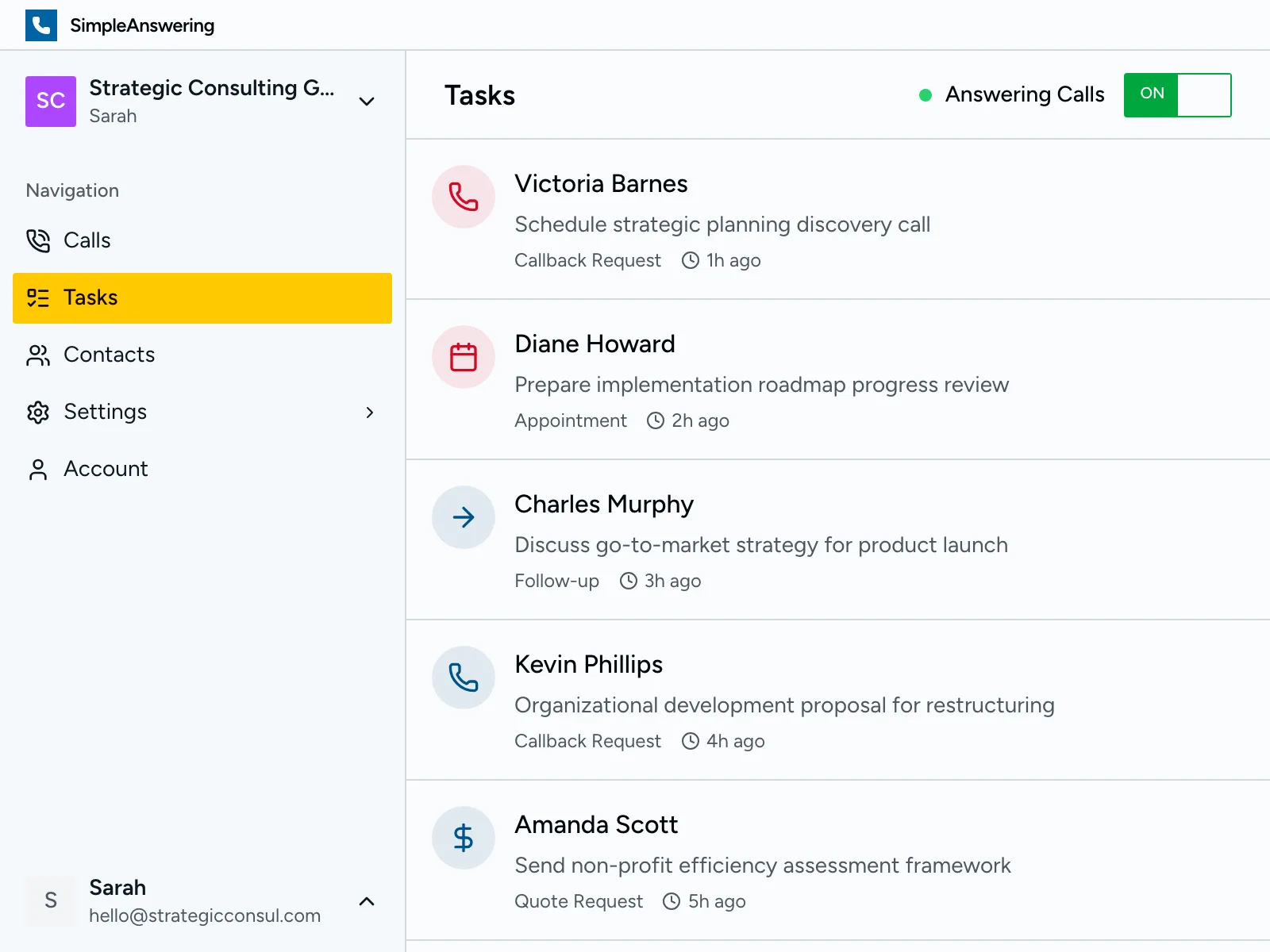Select the Tasks navigation item
Viewport: 1270px width, 952px height.
click(90, 297)
